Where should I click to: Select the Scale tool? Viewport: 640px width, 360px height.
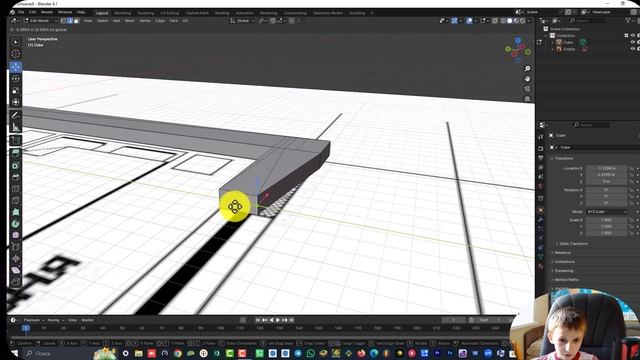point(16,90)
